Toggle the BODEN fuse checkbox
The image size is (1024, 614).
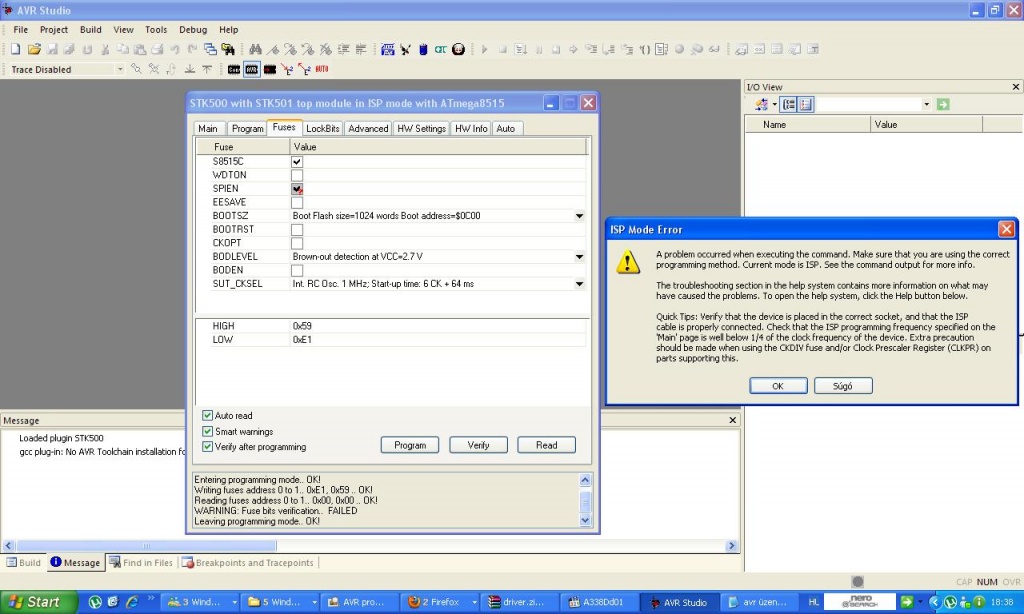click(x=297, y=270)
